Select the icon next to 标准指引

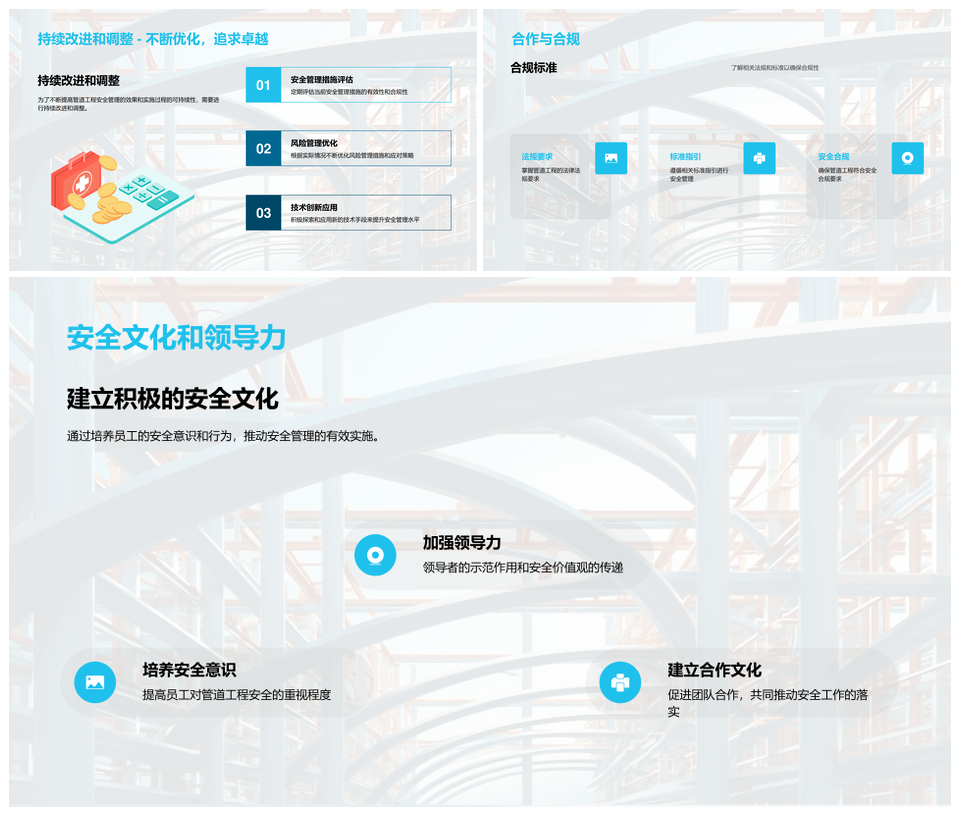759,158
